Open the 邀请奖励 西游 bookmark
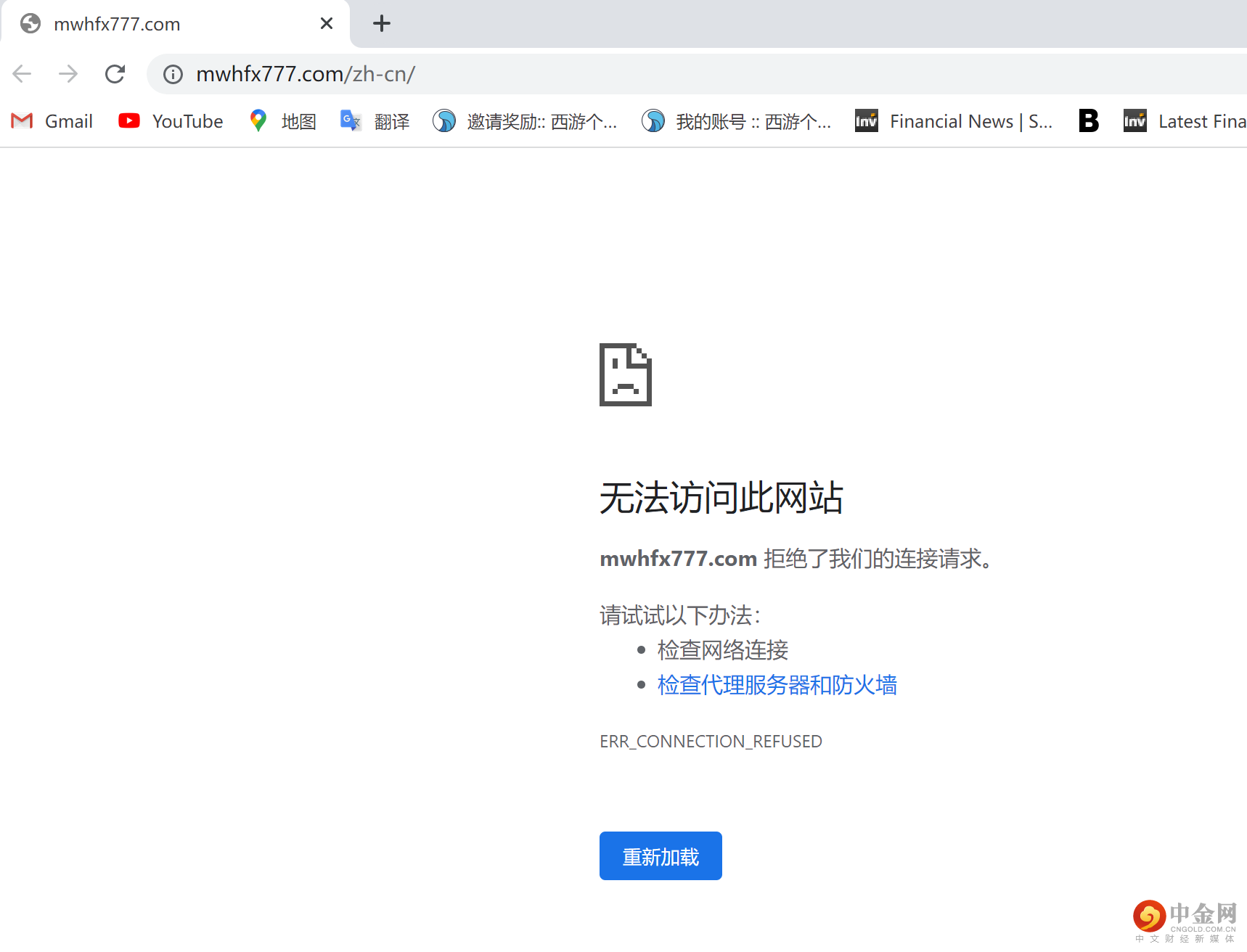1247x952 pixels. click(x=525, y=120)
